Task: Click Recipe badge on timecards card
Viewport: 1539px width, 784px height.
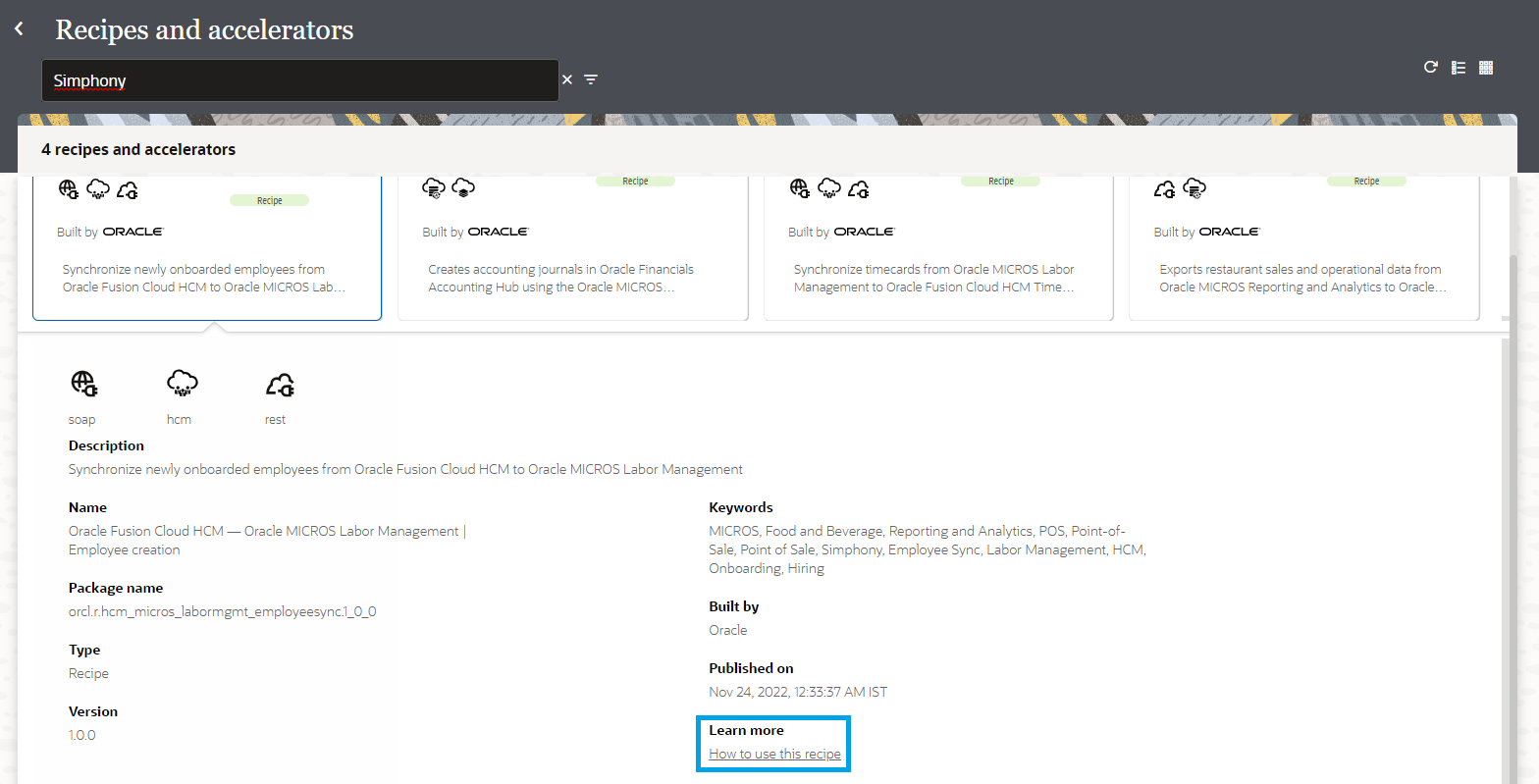Action: pos(1001,181)
